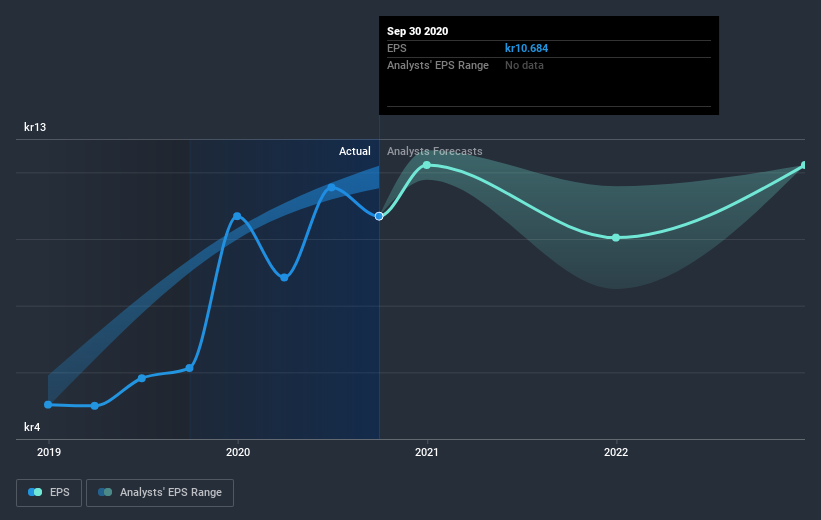Toggle the EPS legend item
Screen dimensions: 821x520
click(49, 492)
